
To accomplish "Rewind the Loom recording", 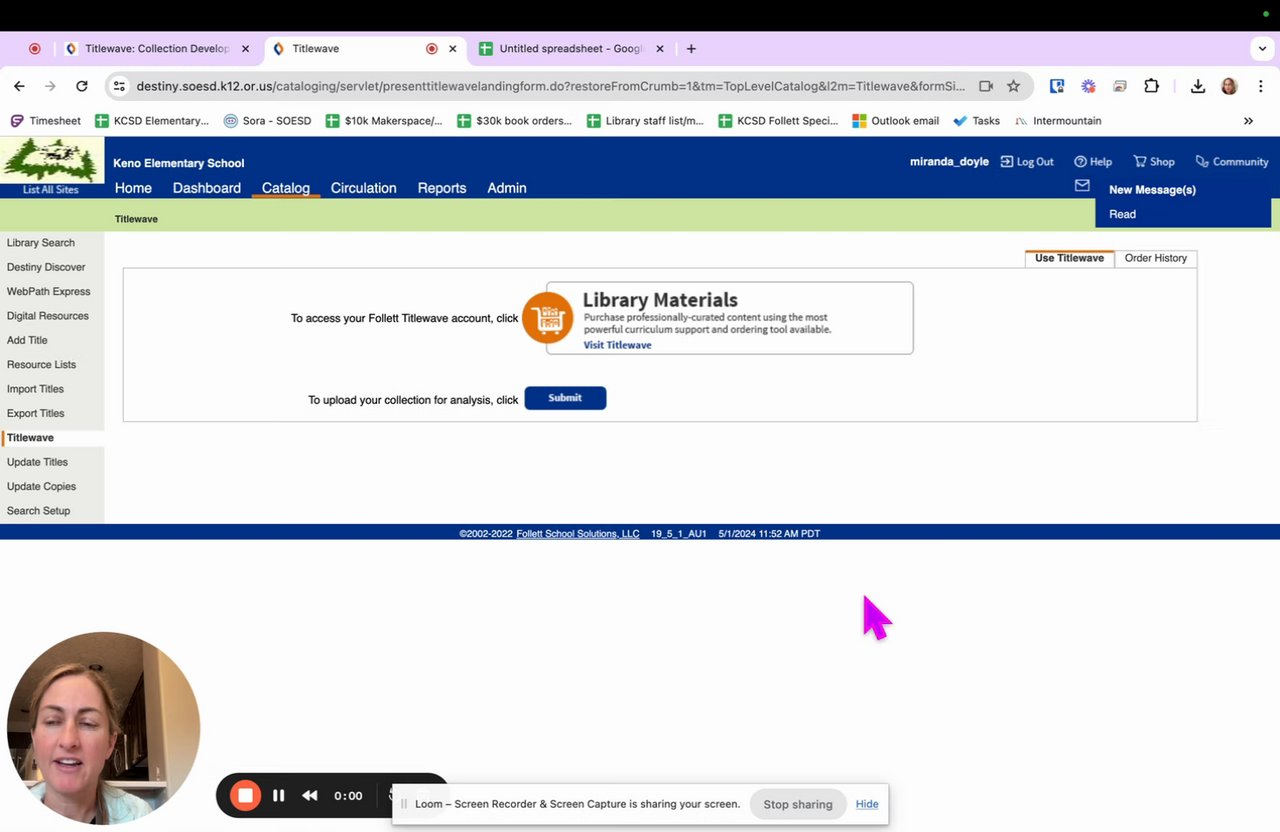I will (x=310, y=795).
